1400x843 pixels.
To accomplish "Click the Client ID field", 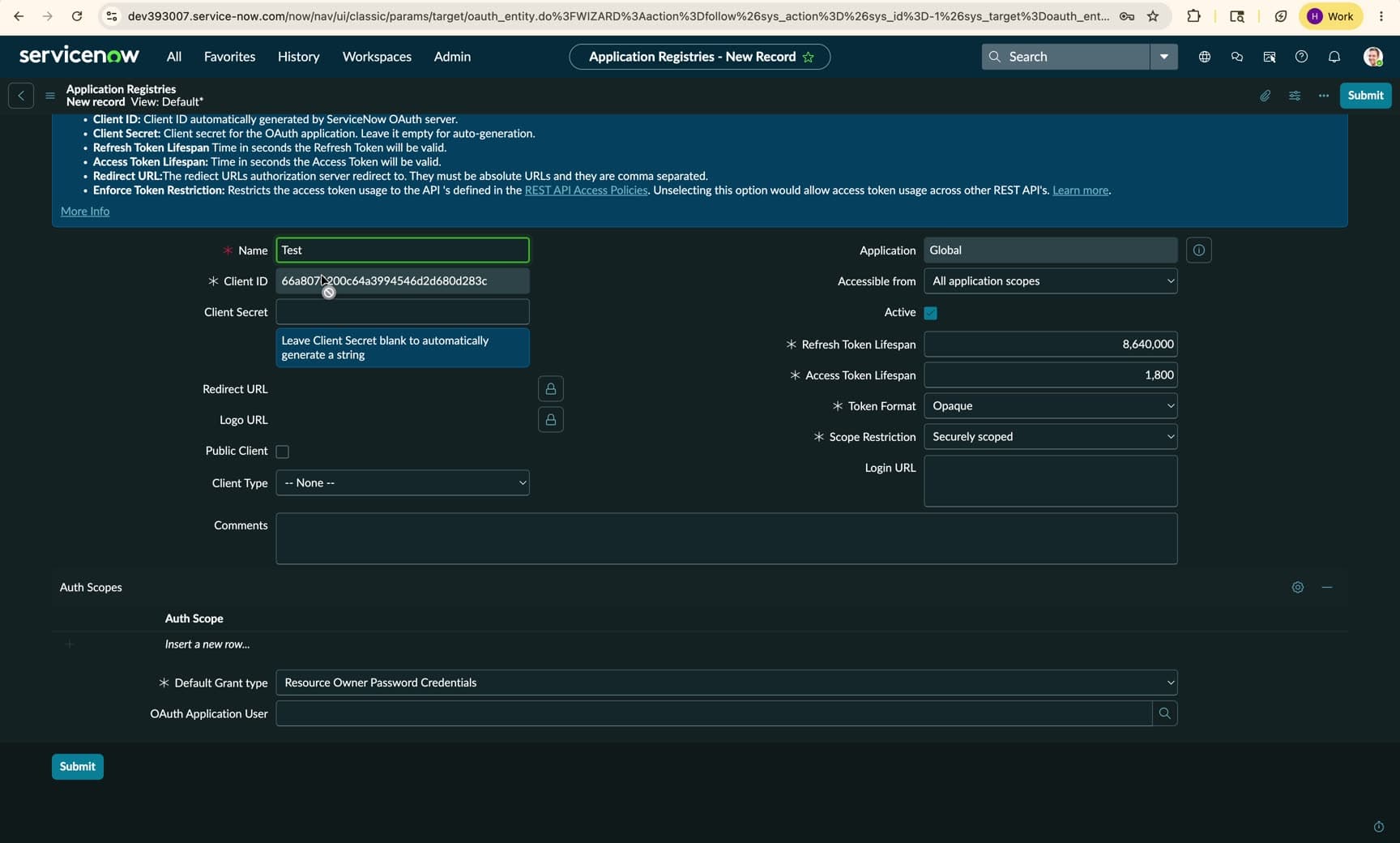I will (403, 281).
